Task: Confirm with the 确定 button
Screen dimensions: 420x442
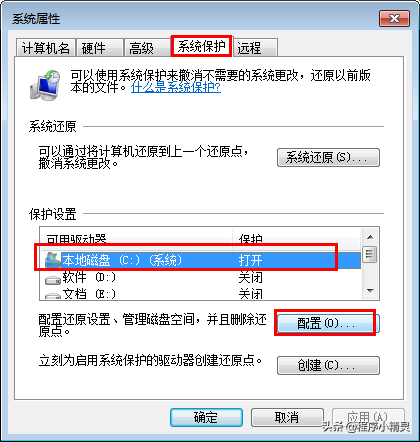Action: point(206,417)
